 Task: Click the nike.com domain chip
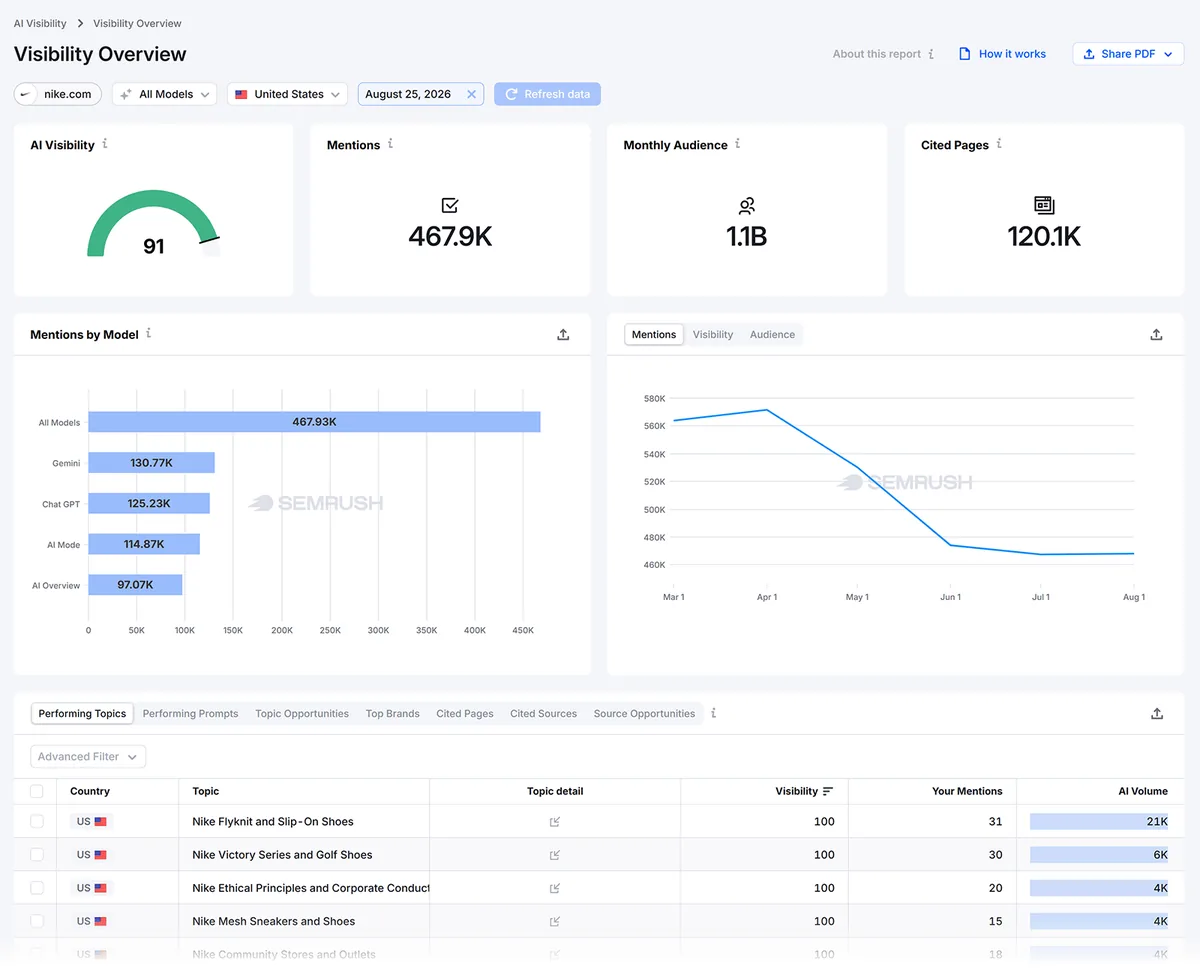pyautogui.click(x=57, y=94)
